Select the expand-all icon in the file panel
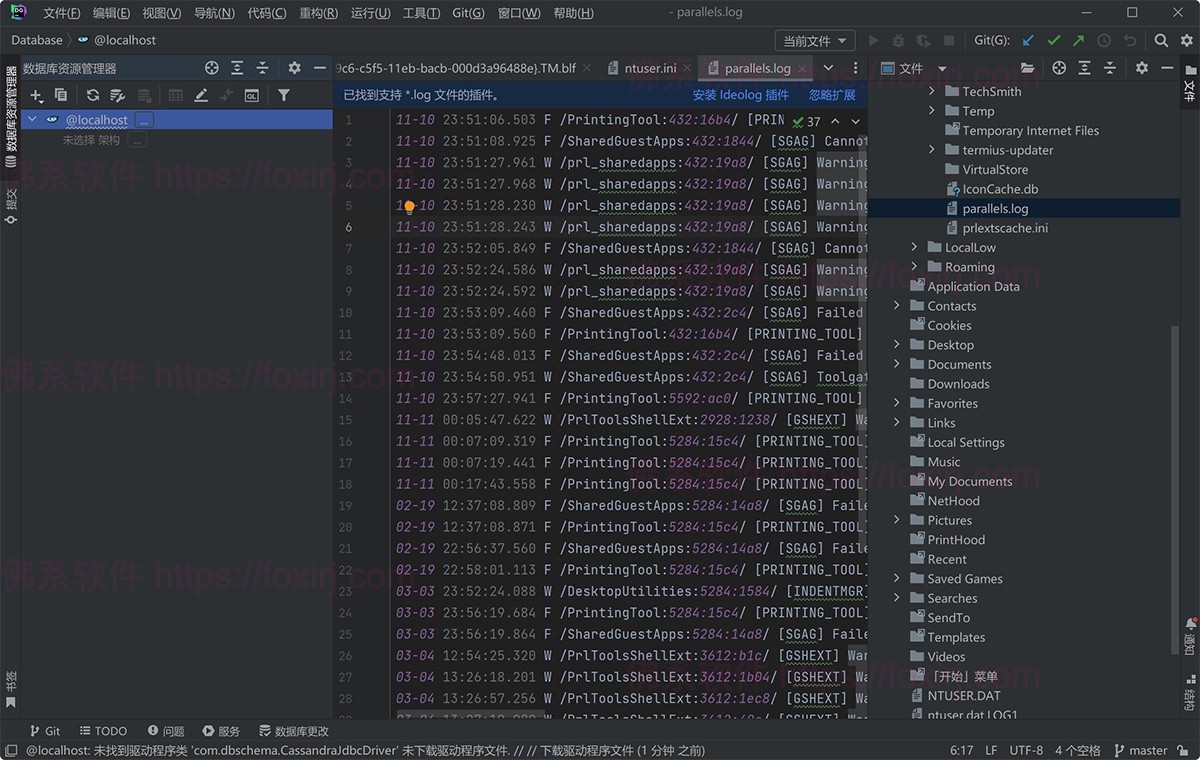Viewport: 1200px width, 760px height. point(1085,67)
